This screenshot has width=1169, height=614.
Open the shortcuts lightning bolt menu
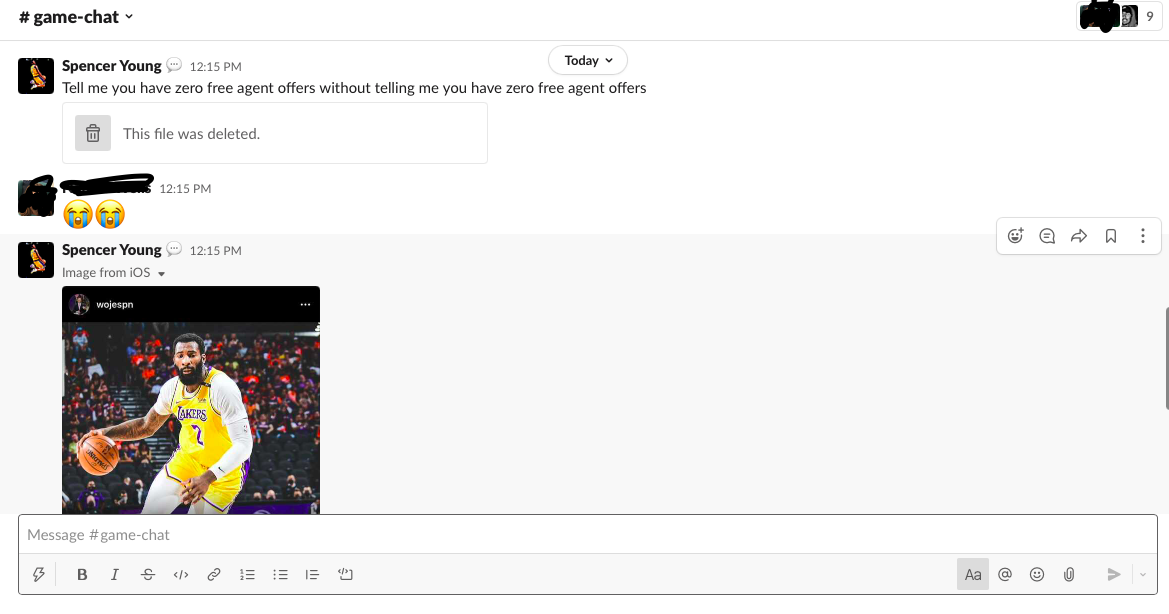pyautogui.click(x=39, y=575)
